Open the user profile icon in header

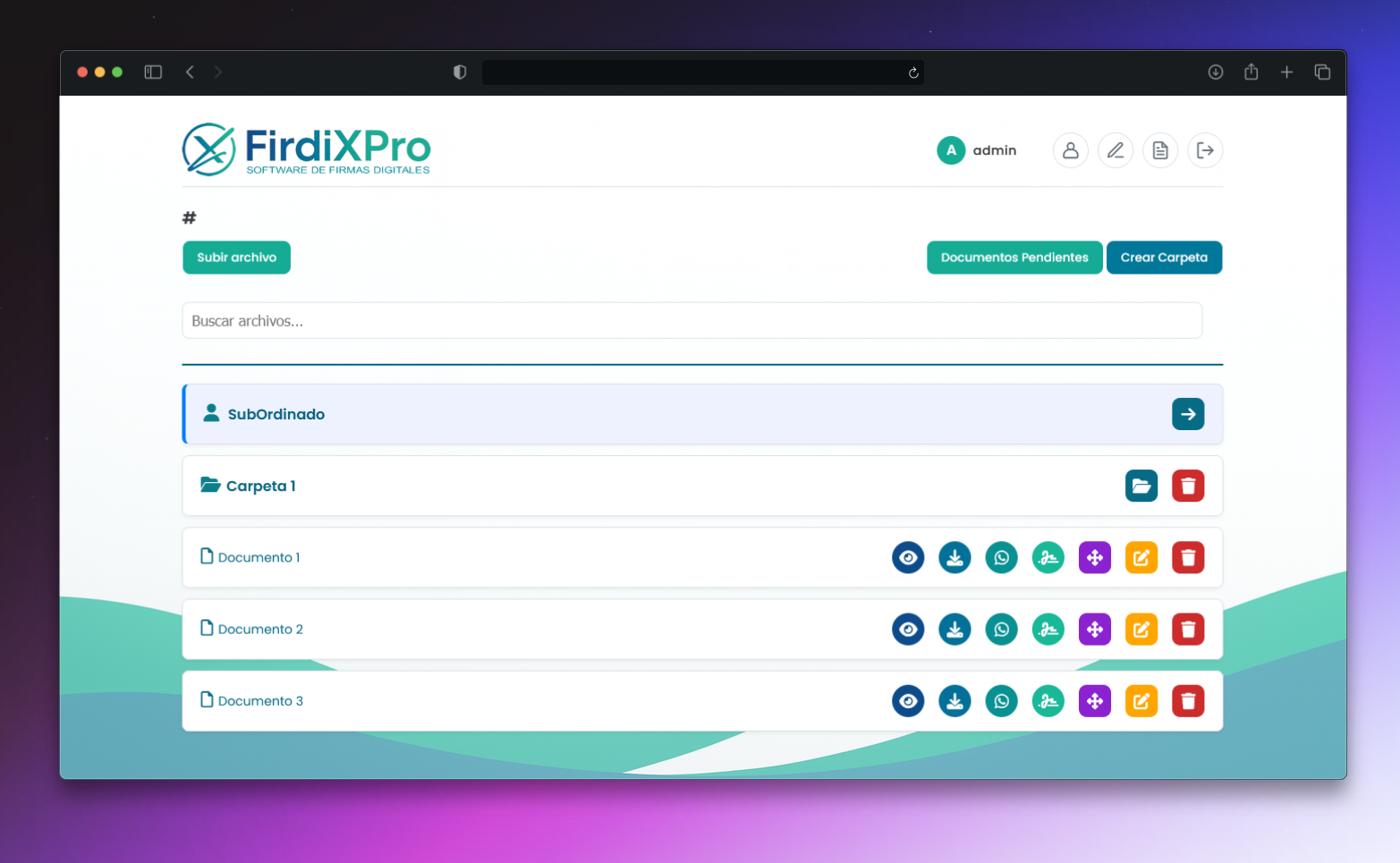pos(1070,150)
